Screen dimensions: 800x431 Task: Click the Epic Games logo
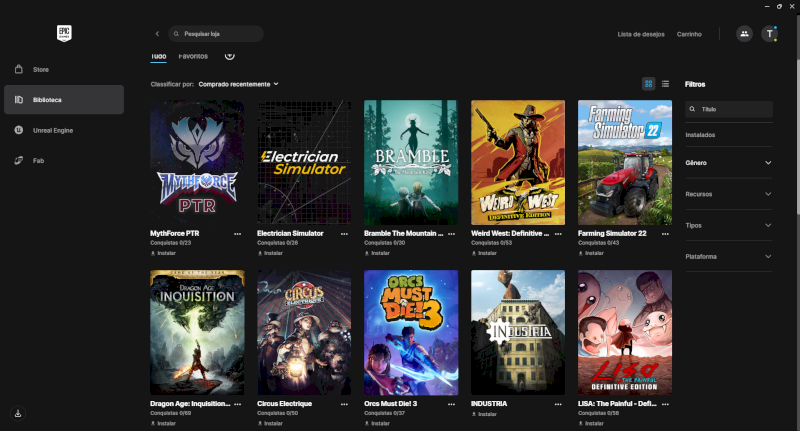(66, 33)
